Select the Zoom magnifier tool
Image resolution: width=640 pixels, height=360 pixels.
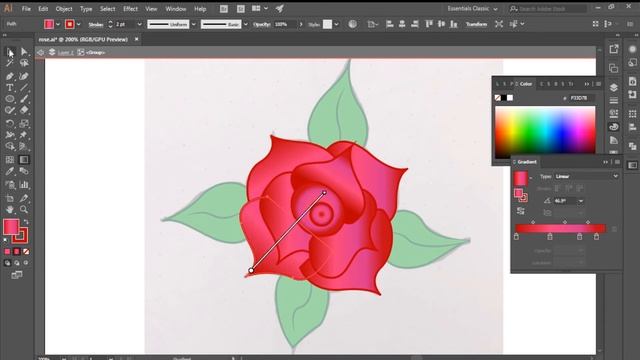click(24, 210)
